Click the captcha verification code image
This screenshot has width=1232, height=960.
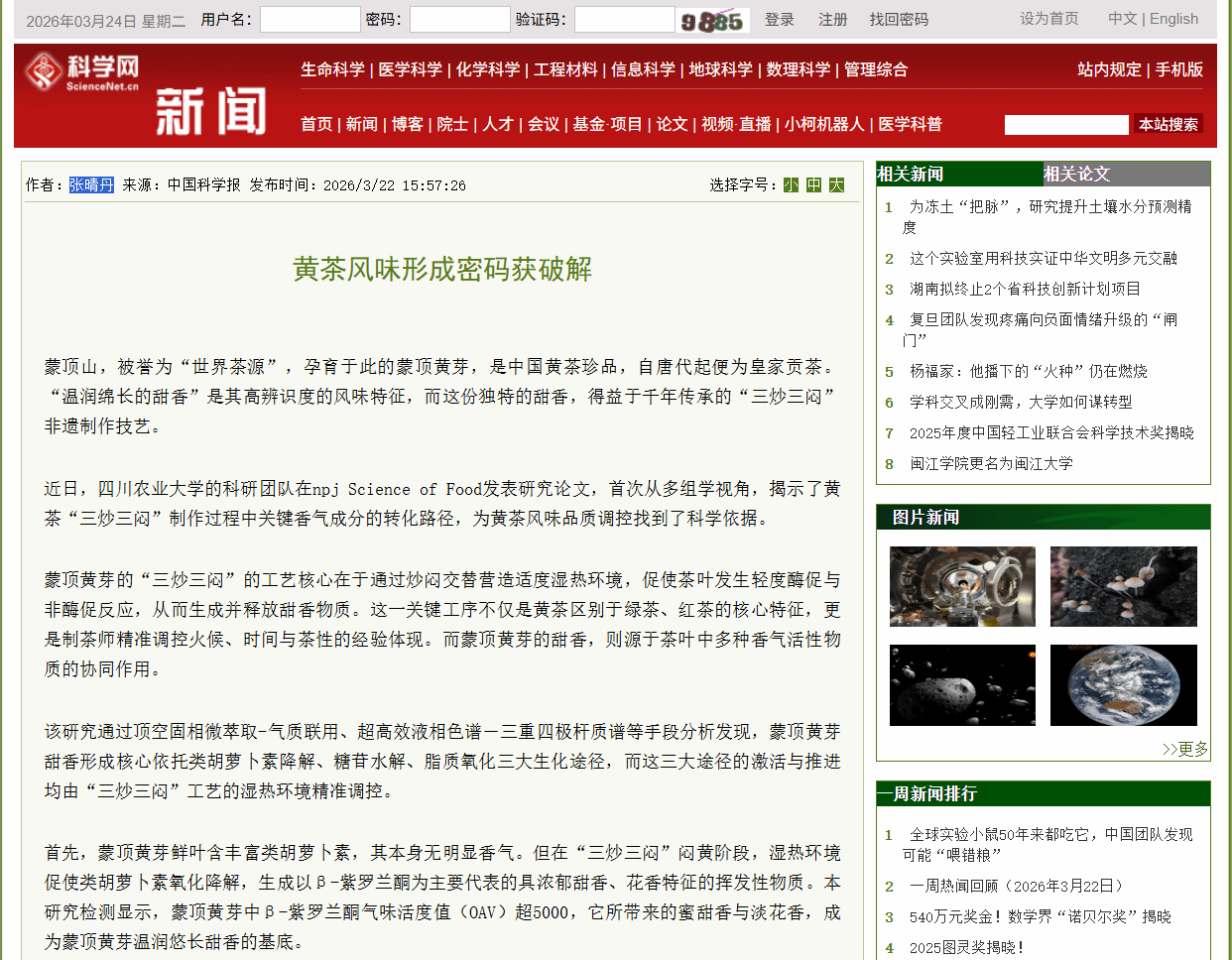pos(712,20)
